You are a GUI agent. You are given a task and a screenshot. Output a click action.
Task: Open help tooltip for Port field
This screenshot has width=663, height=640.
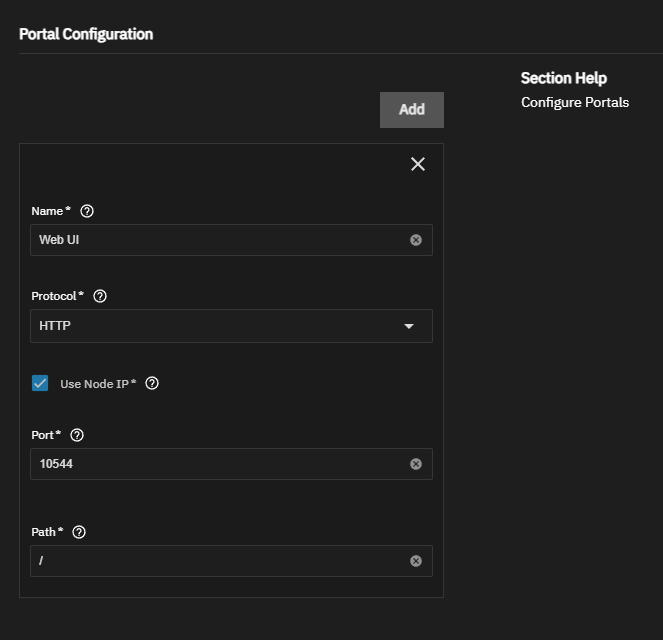tap(77, 435)
